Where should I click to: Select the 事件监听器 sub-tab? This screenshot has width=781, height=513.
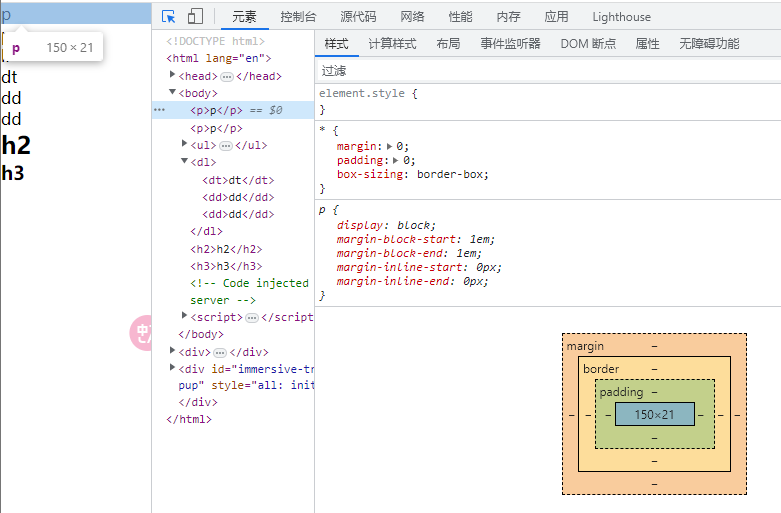510,44
